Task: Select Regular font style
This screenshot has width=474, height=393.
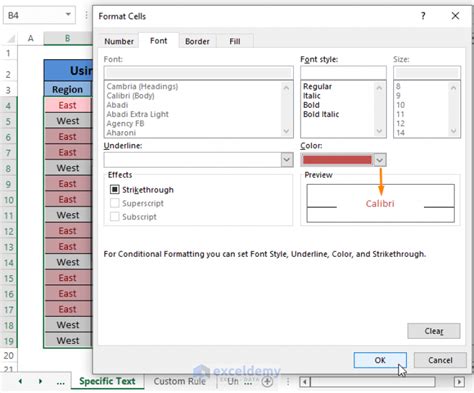Action: point(317,87)
